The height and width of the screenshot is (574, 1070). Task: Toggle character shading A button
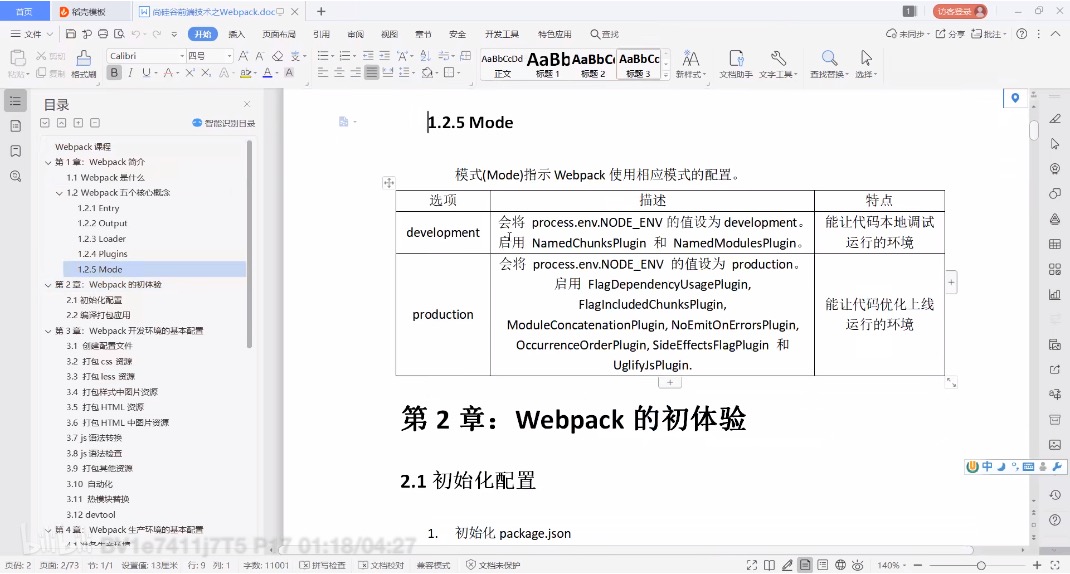[289, 72]
